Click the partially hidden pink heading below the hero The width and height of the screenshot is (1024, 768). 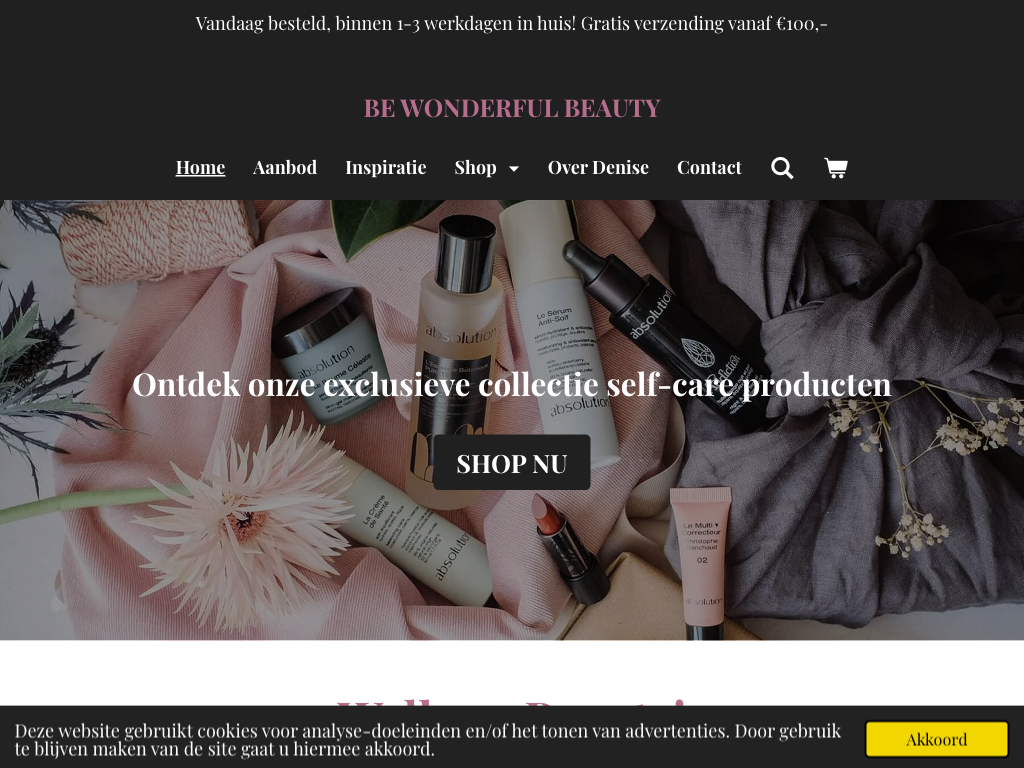click(512, 704)
